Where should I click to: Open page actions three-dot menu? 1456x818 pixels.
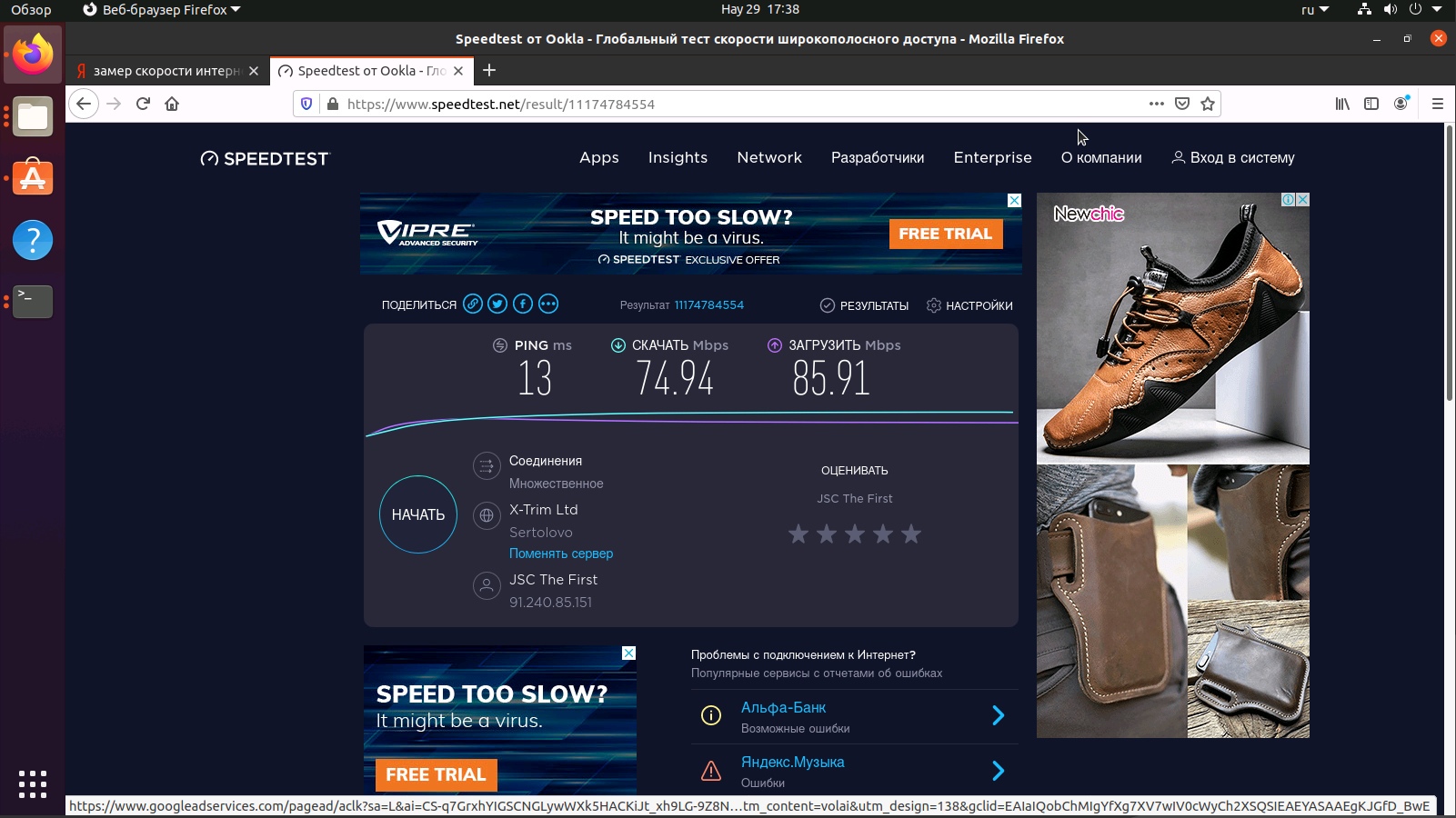pos(1157,104)
